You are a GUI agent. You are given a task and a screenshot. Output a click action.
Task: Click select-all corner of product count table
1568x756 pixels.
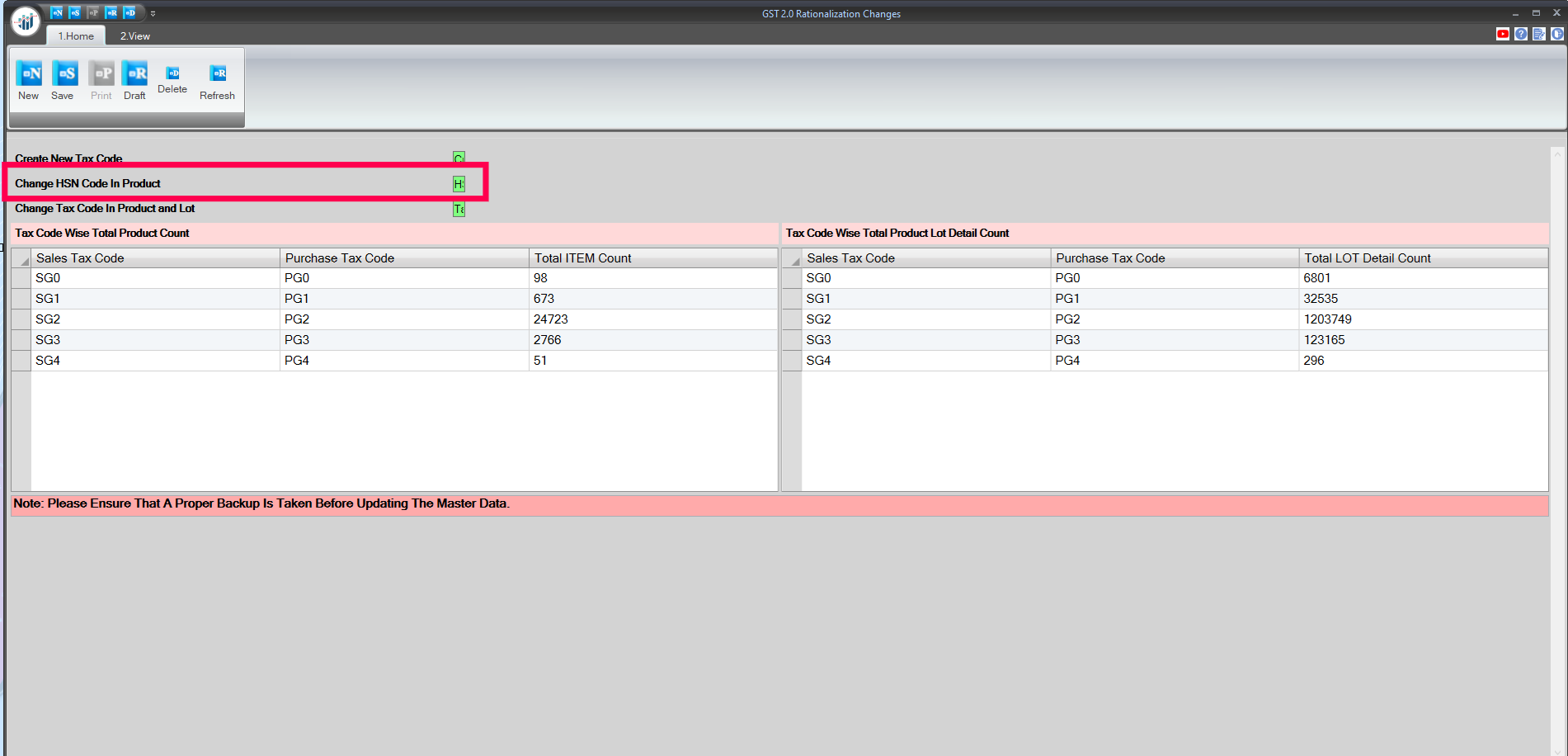[x=21, y=258]
